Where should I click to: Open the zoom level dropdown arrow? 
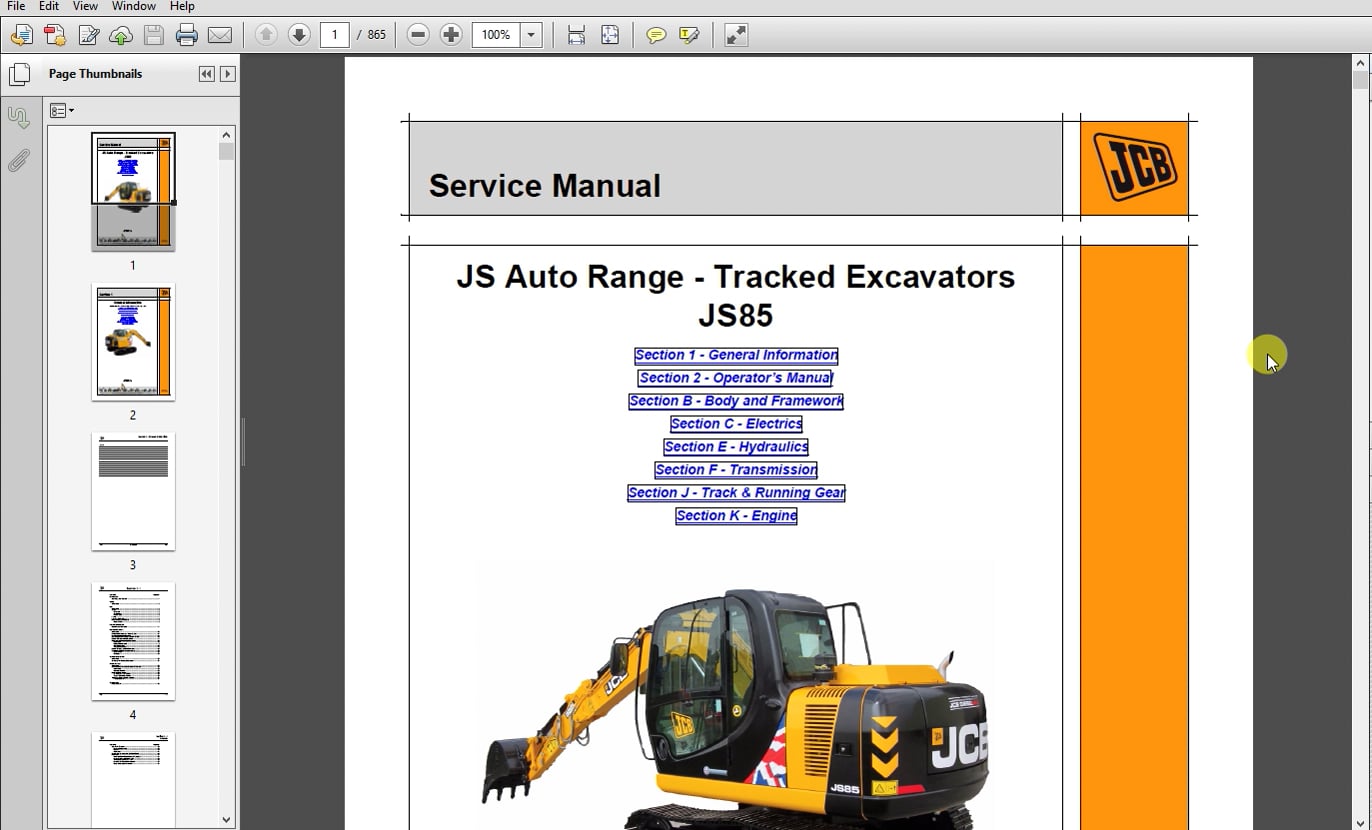(532, 35)
